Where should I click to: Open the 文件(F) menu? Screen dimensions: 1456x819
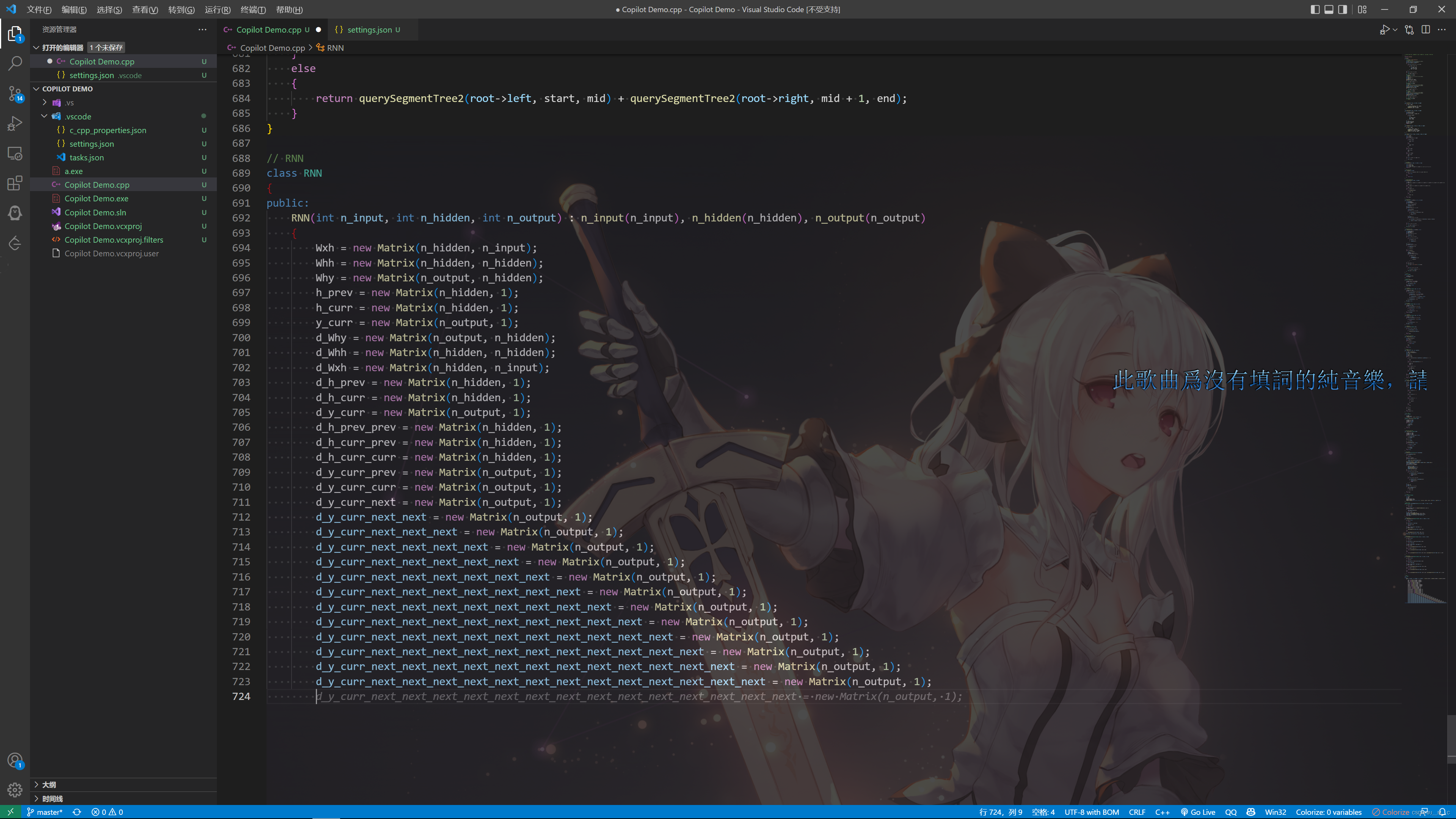point(39,9)
